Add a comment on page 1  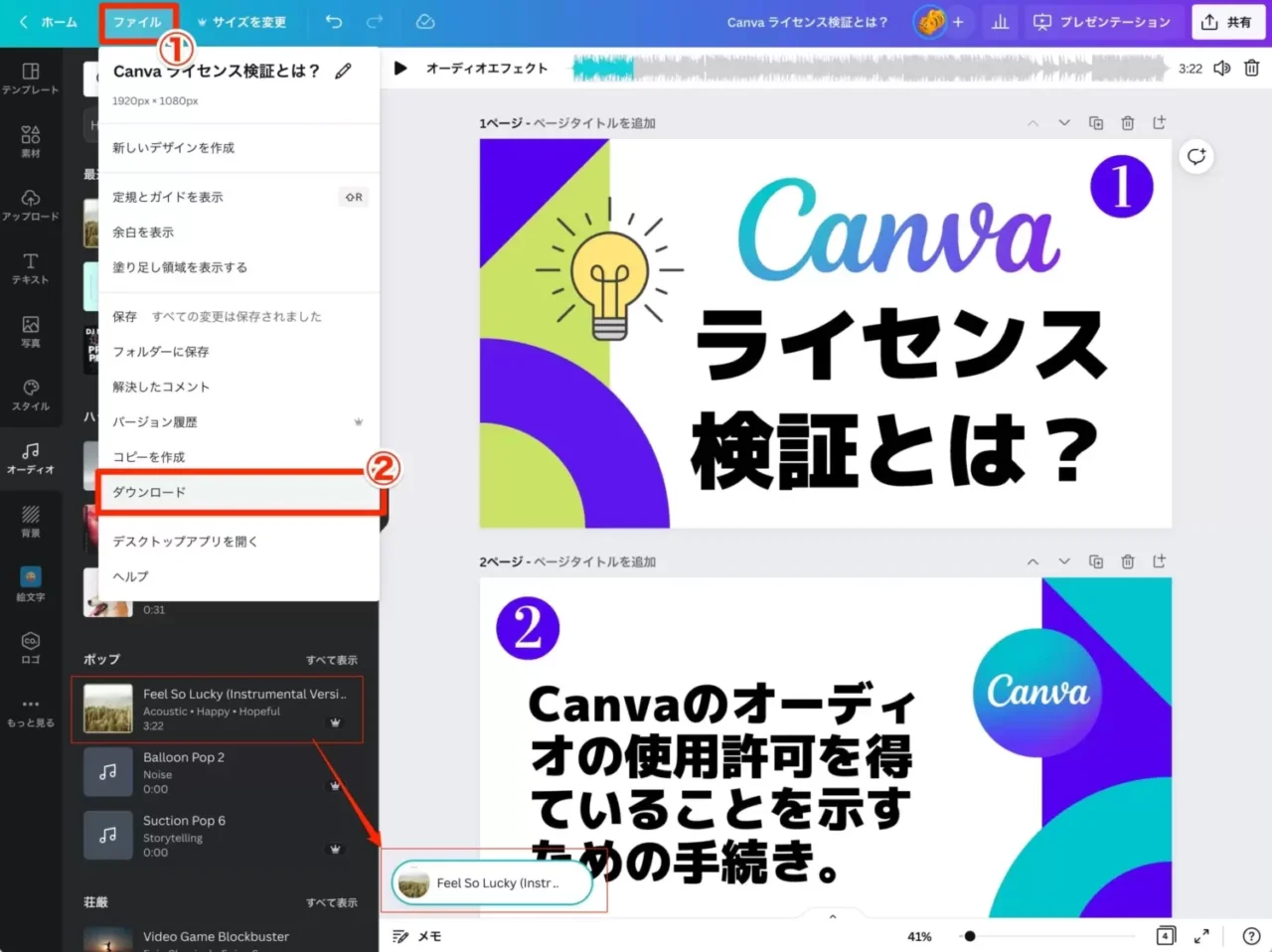pos(1196,156)
